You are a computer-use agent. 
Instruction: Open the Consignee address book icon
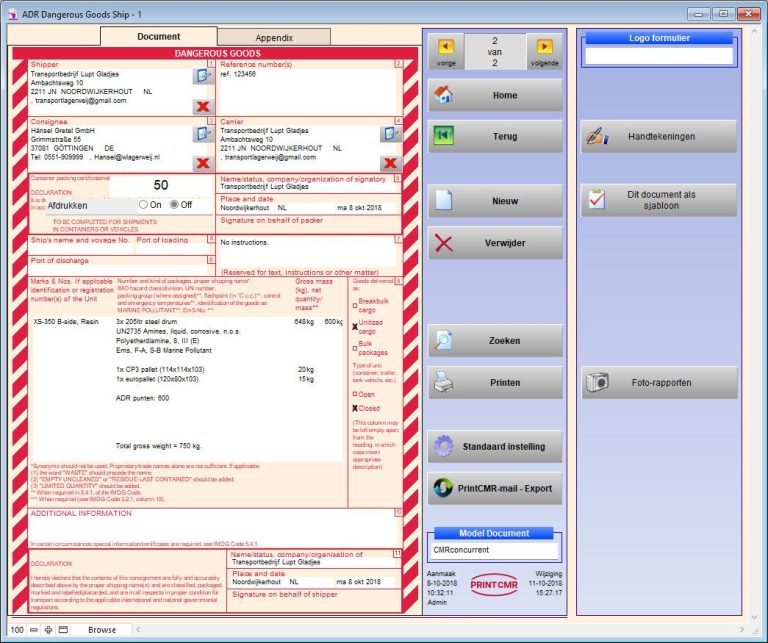[201, 133]
